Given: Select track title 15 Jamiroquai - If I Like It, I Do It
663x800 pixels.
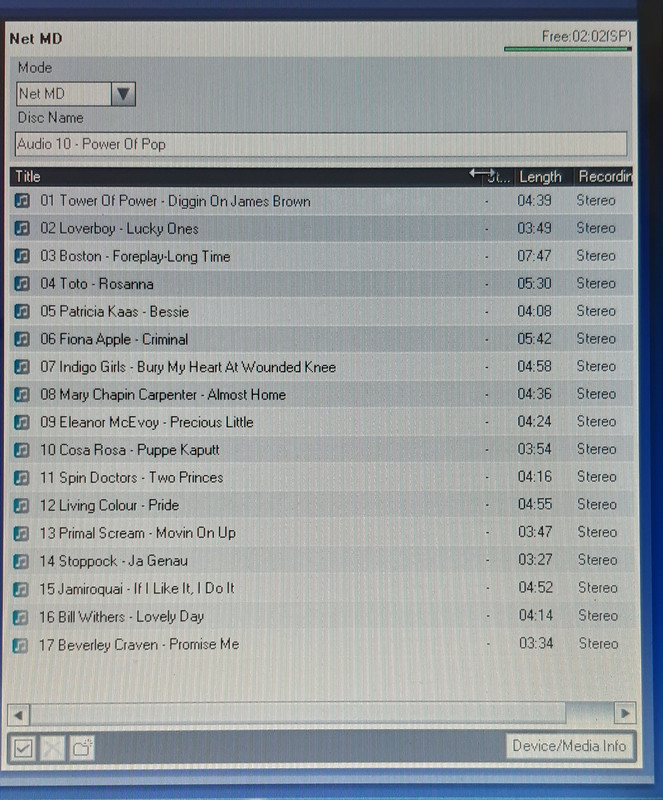Looking at the screenshot, I should [x=136, y=589].
